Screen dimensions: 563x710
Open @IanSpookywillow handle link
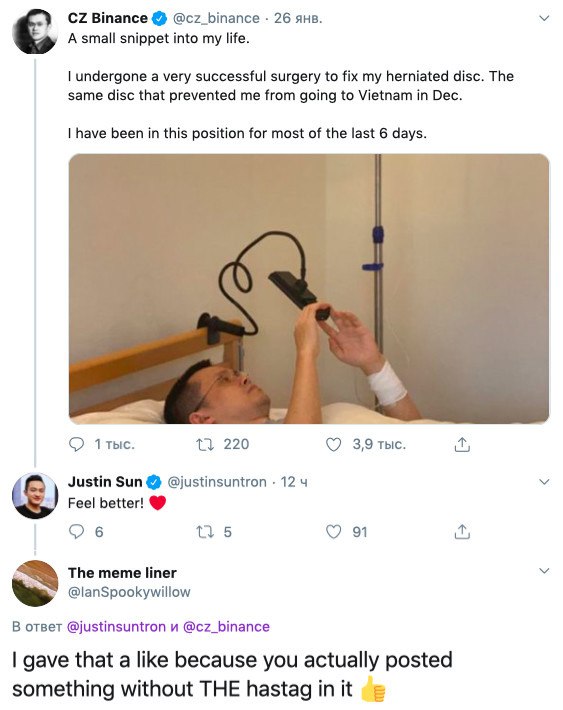129,592
